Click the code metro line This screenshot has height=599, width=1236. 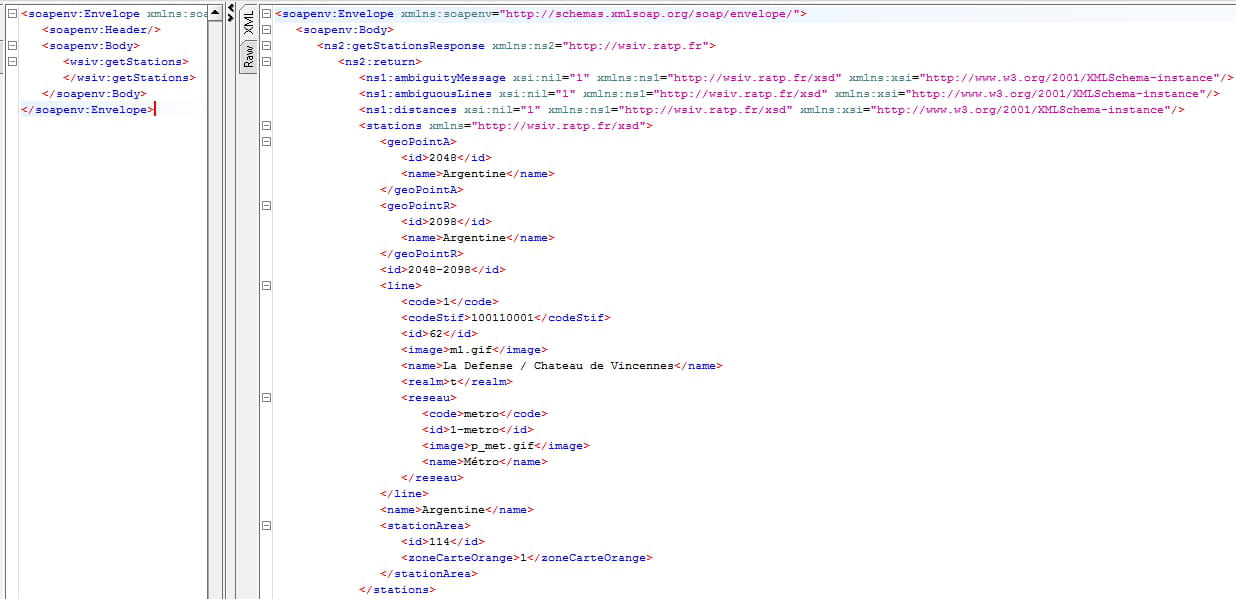click(x=484, y=414)
